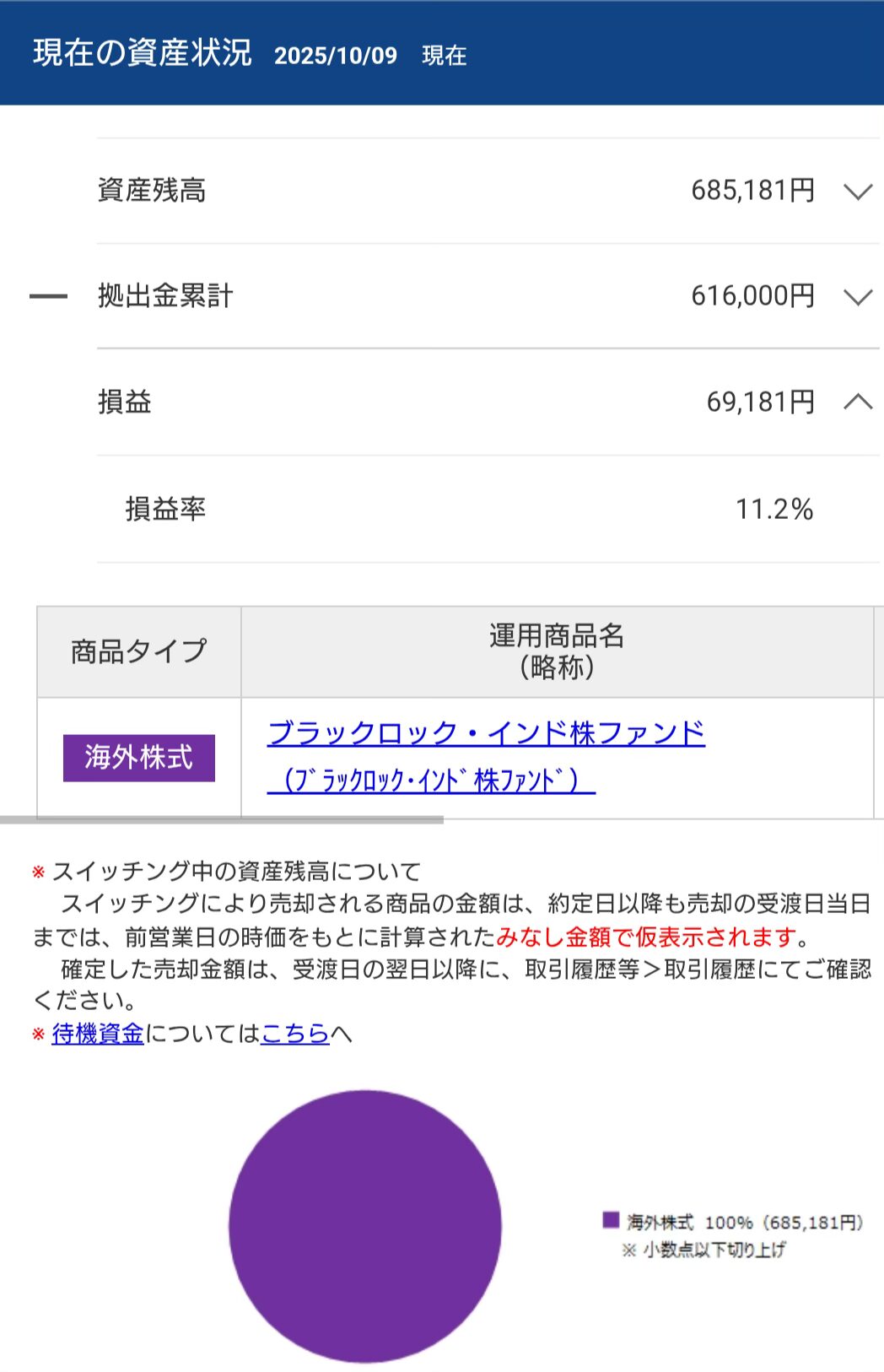Click the 現在の資産状況 page title
This screenshot has width=884, height=1372.
pos(143,53)
